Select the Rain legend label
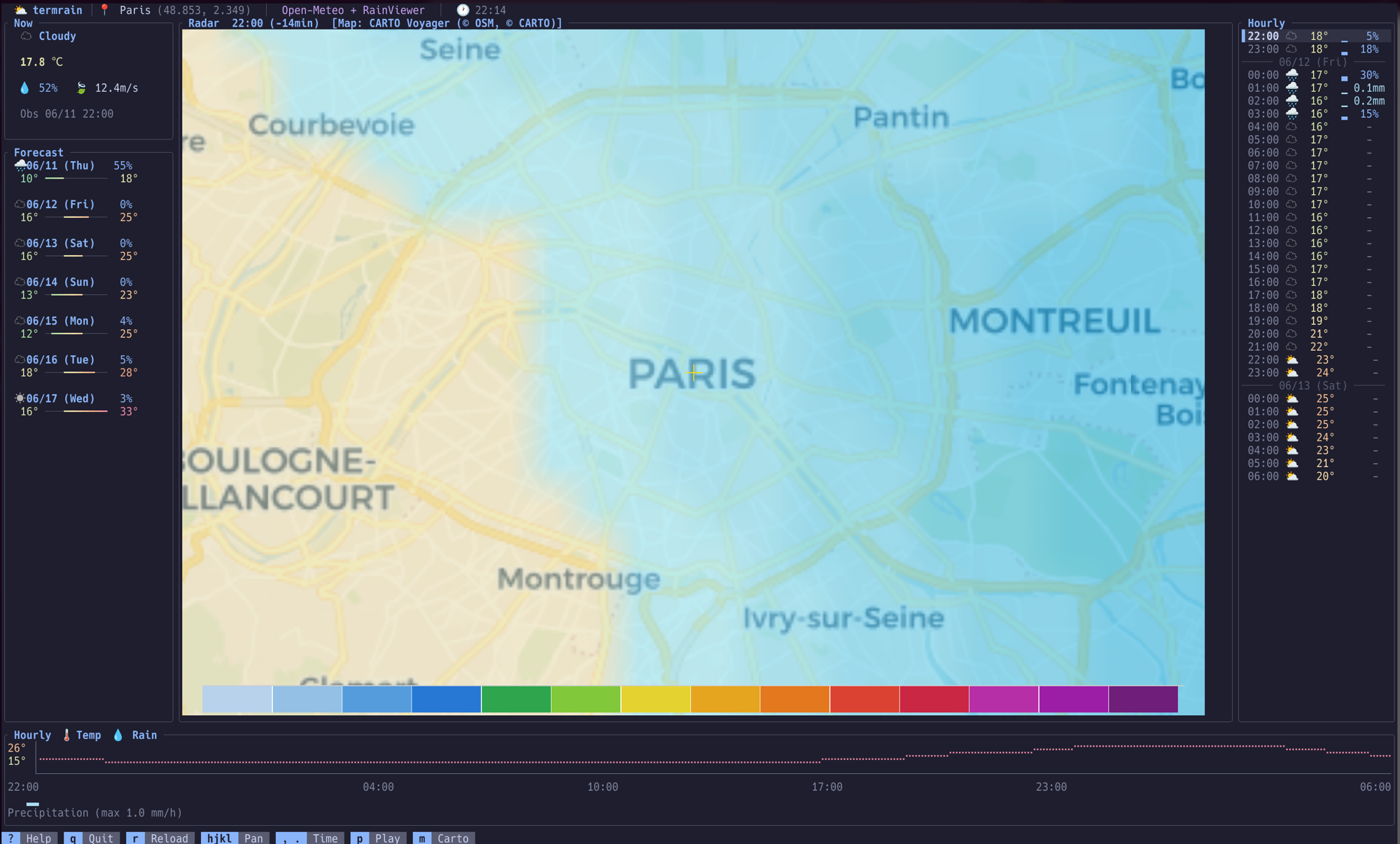Screen dimensions: 1400x844 [x=144, y=735]
